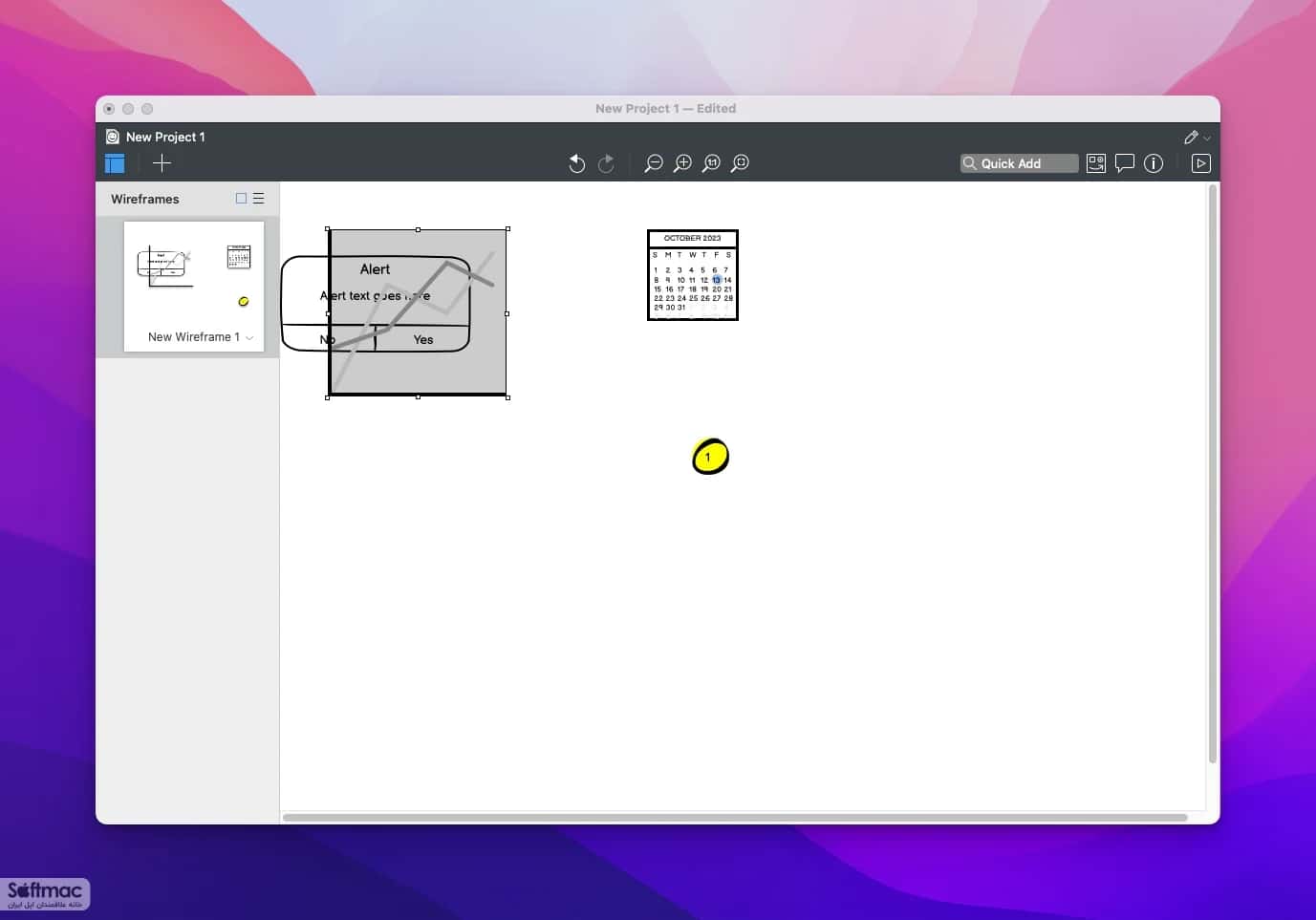This screenshot has height=920, width=1316.
Task: Click the New Project 1 document icon
Action: [113, 137]
